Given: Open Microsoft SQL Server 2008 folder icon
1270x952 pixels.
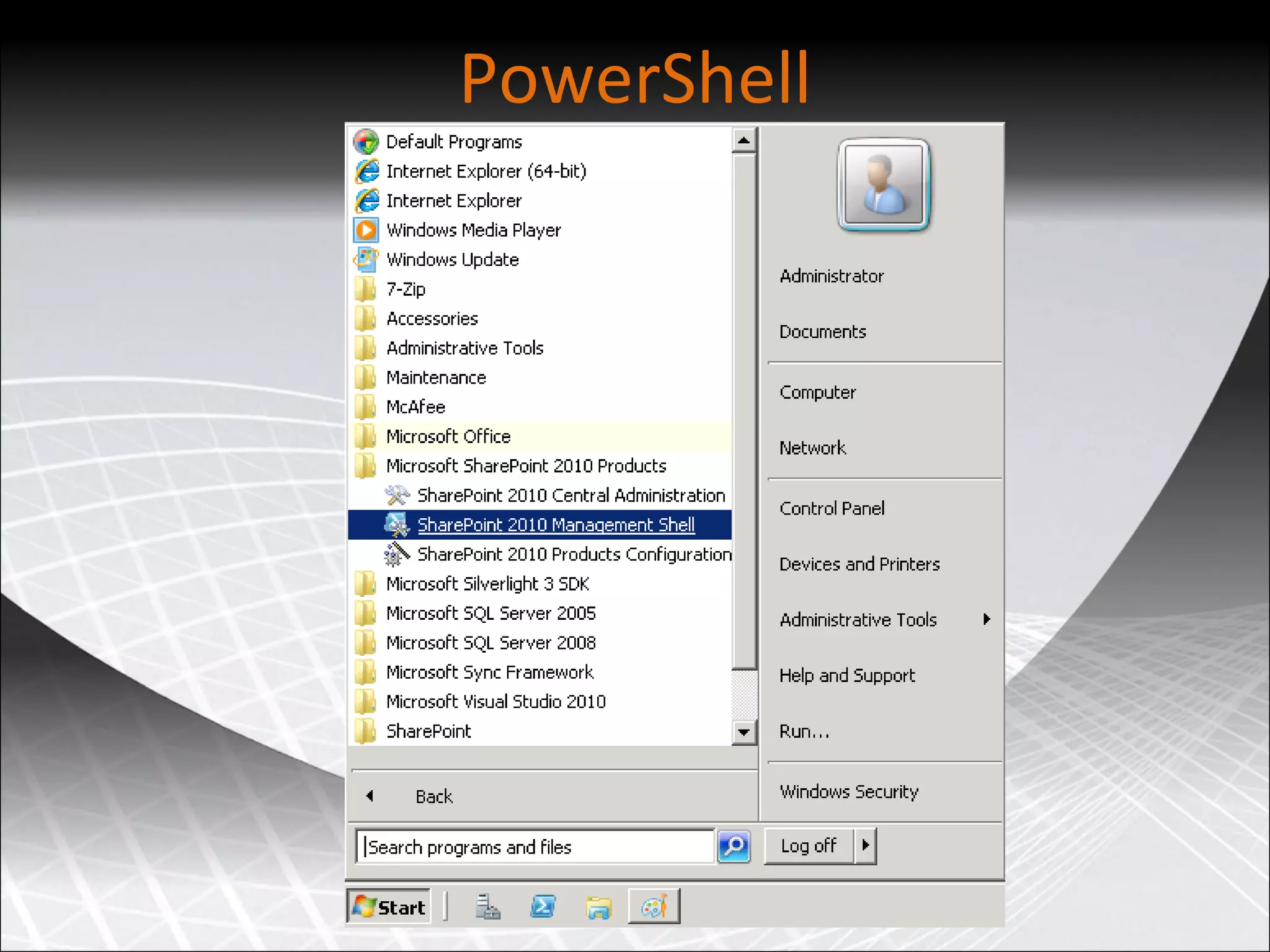Looking at the screenshot, I should click(366, 643).
